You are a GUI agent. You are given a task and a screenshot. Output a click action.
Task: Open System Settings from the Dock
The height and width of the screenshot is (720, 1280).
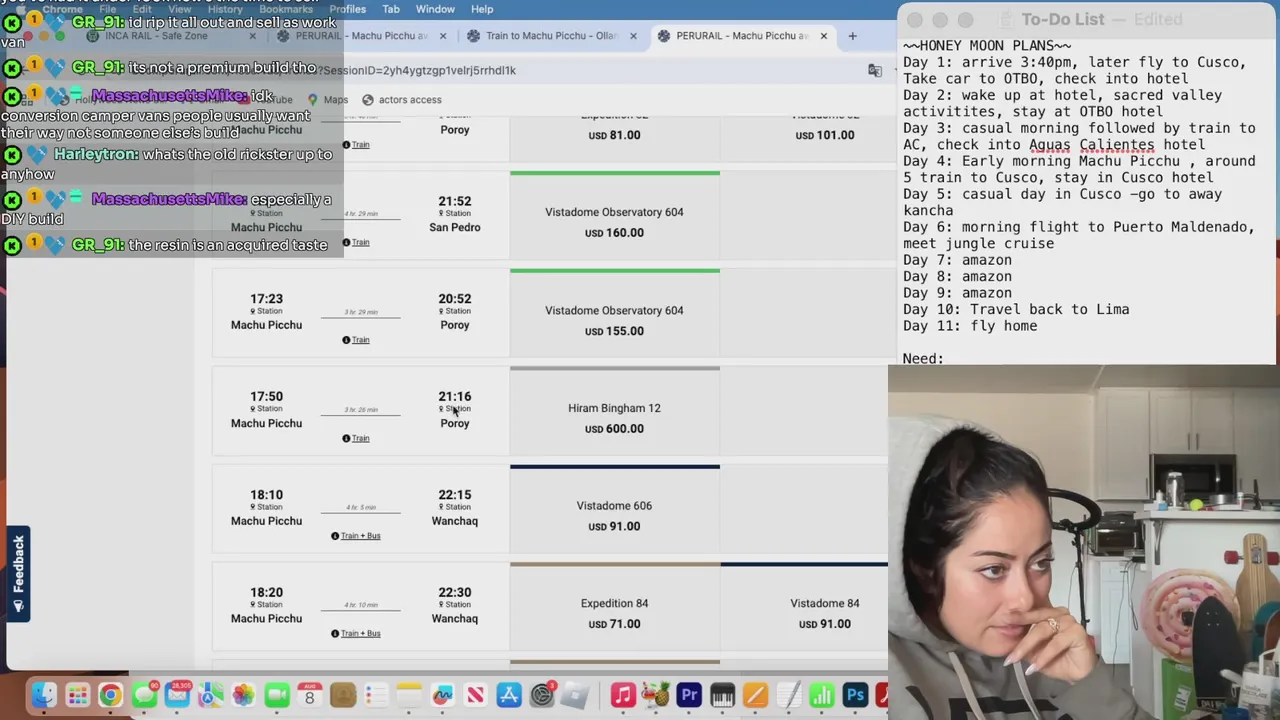coord(542,695)
